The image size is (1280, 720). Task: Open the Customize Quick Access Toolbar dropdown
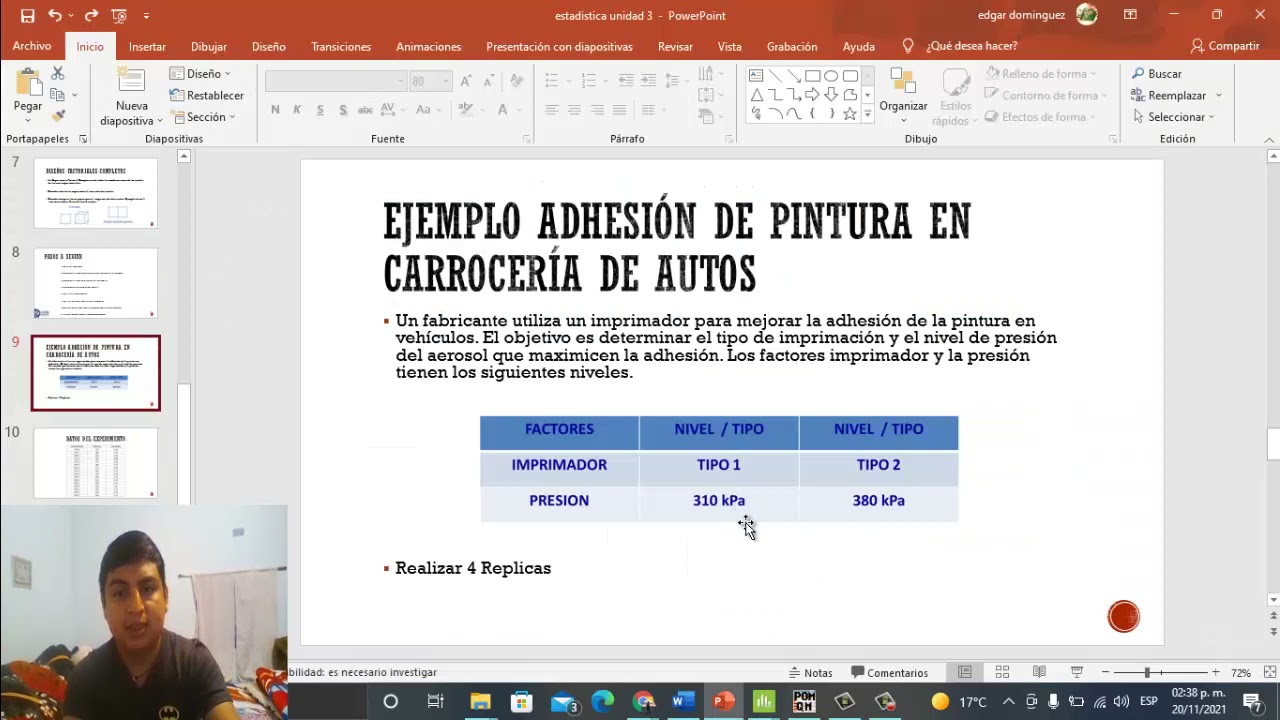point(146,16)
